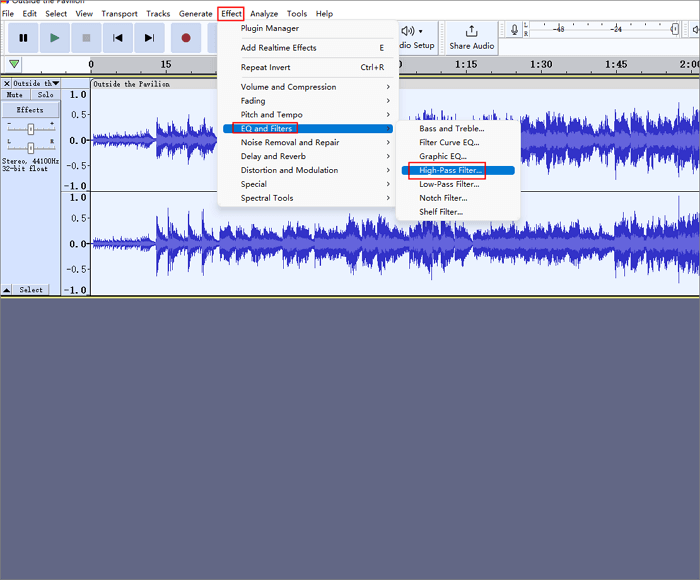Select Low-Pass Filter effect

point(458,184)
